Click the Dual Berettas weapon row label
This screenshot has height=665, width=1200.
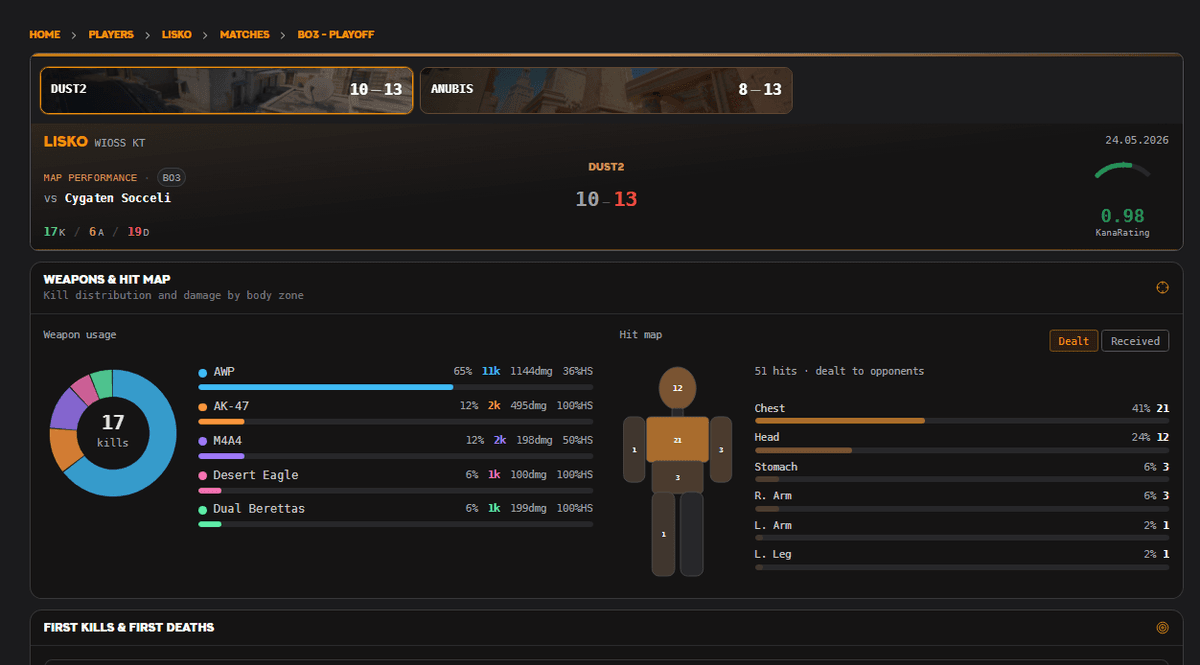pyautogui.click(x=259, y=509)
